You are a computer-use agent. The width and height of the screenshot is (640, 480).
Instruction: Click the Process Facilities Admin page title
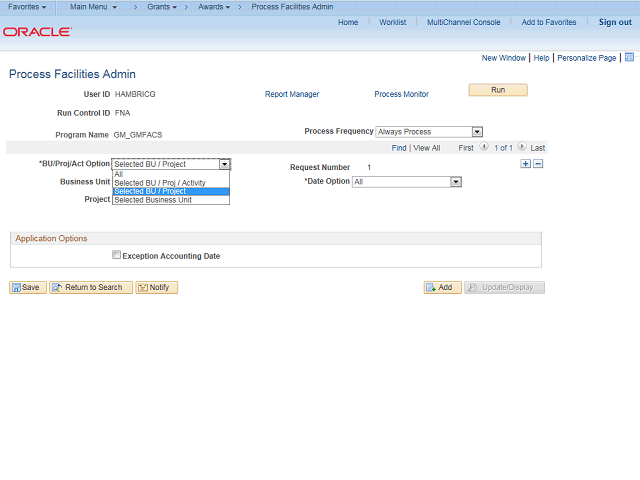pos(72,74)
